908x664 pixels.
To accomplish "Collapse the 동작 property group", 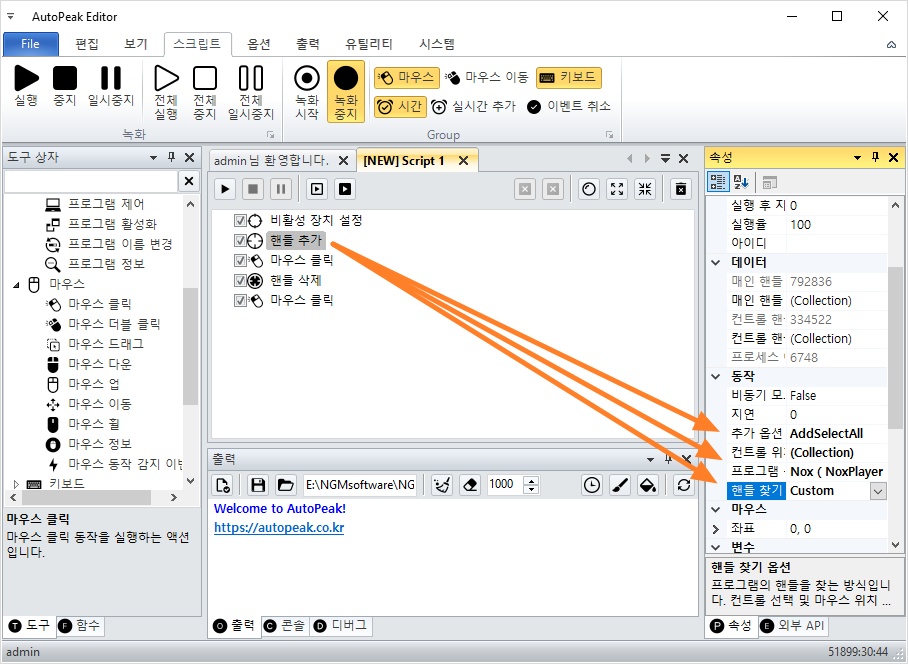I will coord(716,376).
